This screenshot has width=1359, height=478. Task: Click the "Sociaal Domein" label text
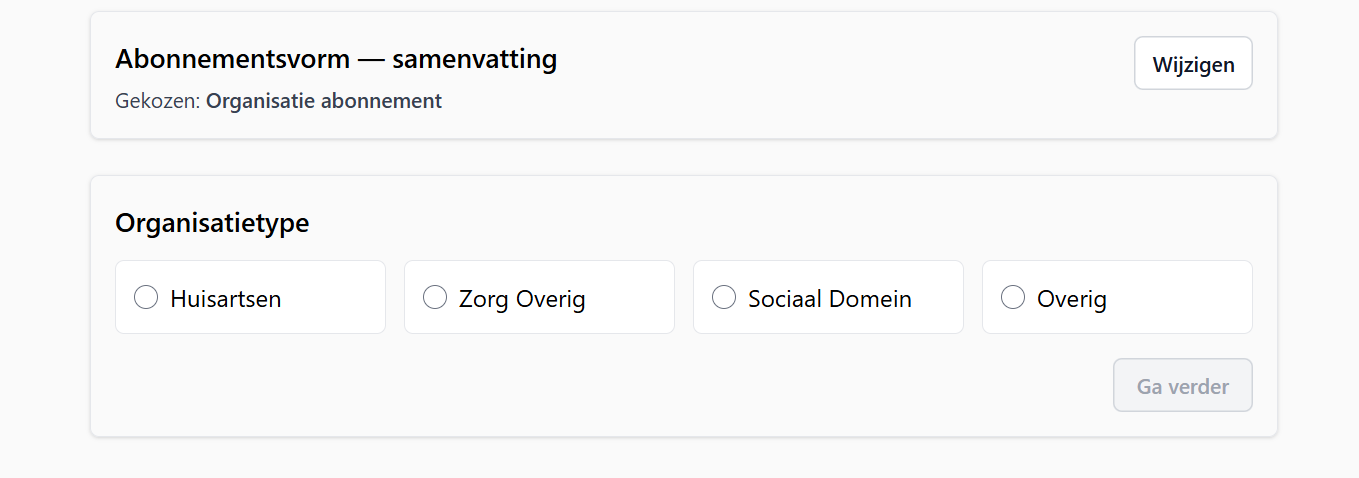(829, 298)
